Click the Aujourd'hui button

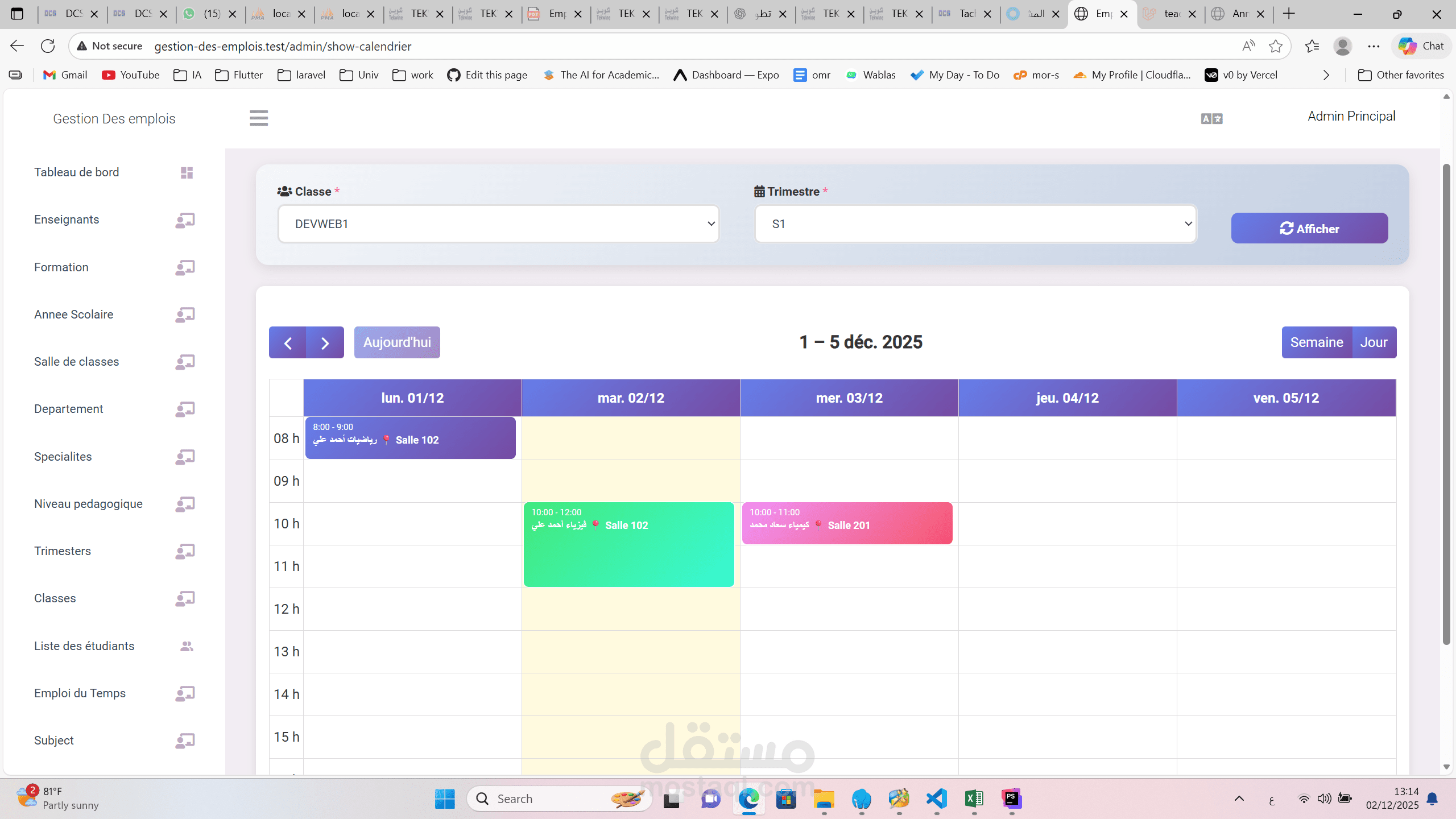[x=397, y=342]
